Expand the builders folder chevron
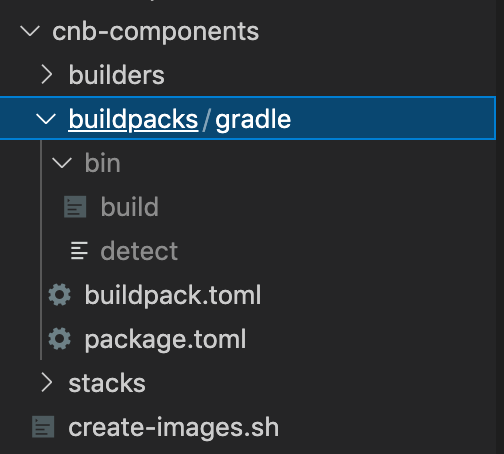 pyautogui.click(x=47, y=75)
